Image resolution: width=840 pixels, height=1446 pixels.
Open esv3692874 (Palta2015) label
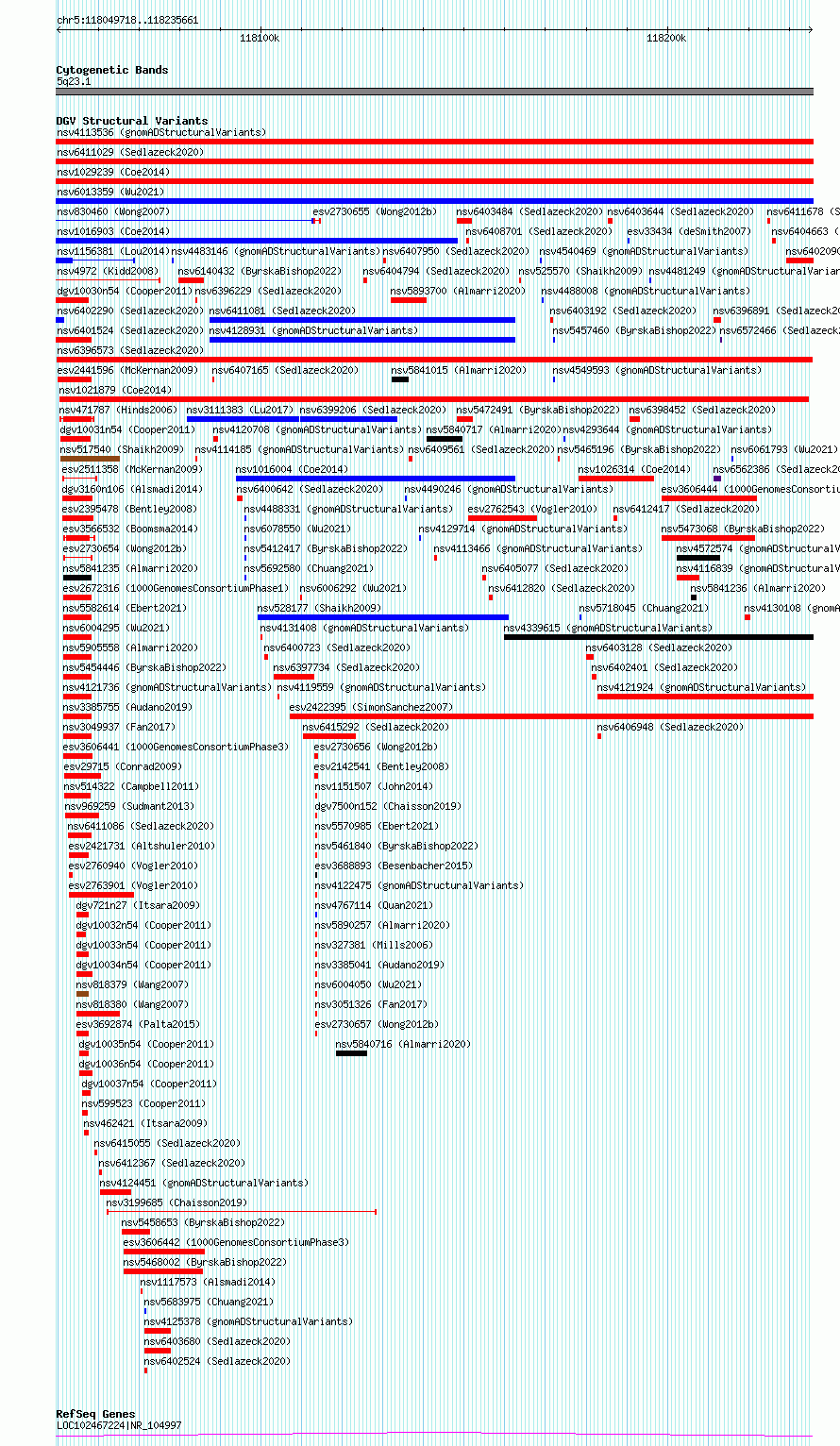point(139,1024)
